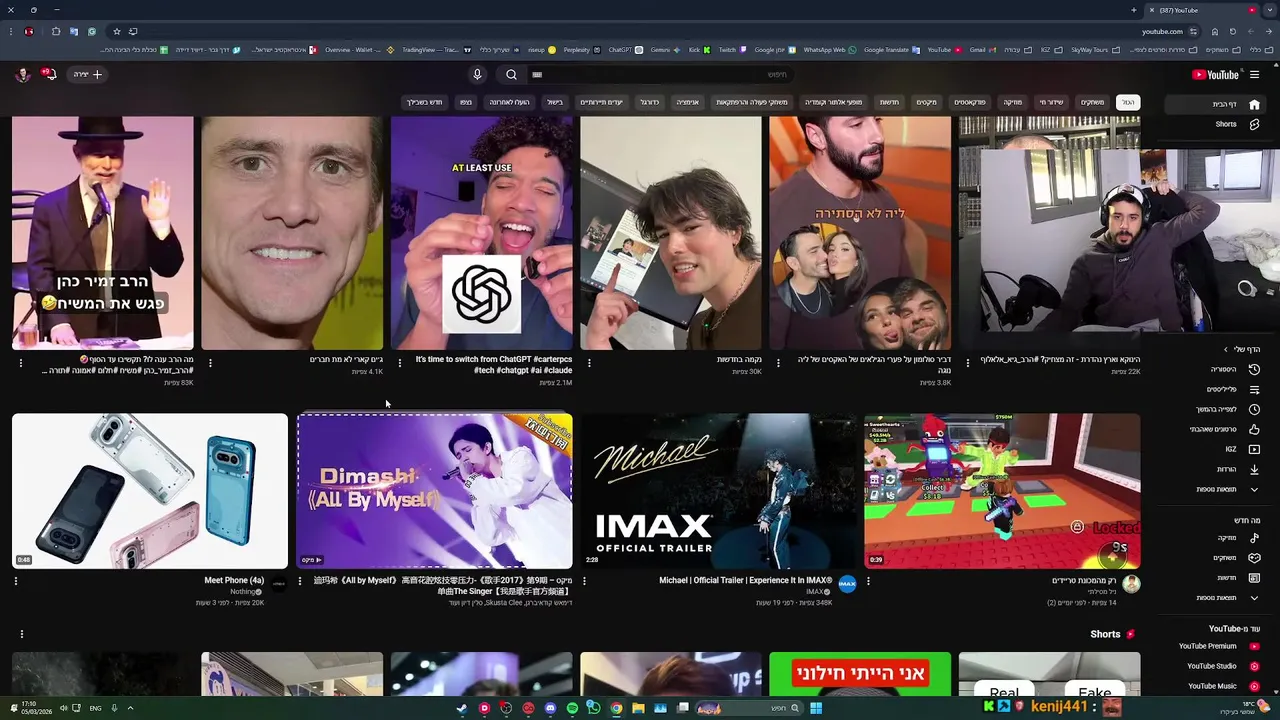Click 'Meet Phone (4a)' video title
The height and width of the screenshot is (720, 1280).
pos(234,580)
